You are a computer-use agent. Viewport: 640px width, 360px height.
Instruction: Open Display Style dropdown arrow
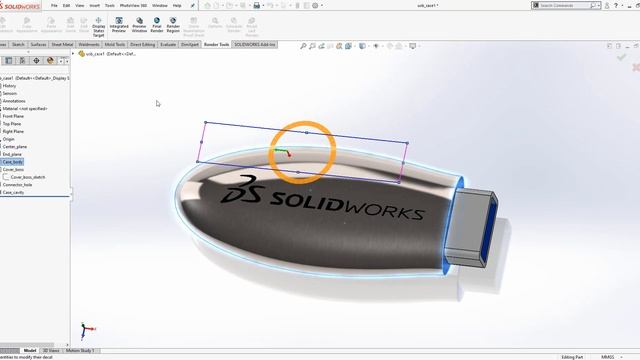pyautogui.click(x=368, y=46)
